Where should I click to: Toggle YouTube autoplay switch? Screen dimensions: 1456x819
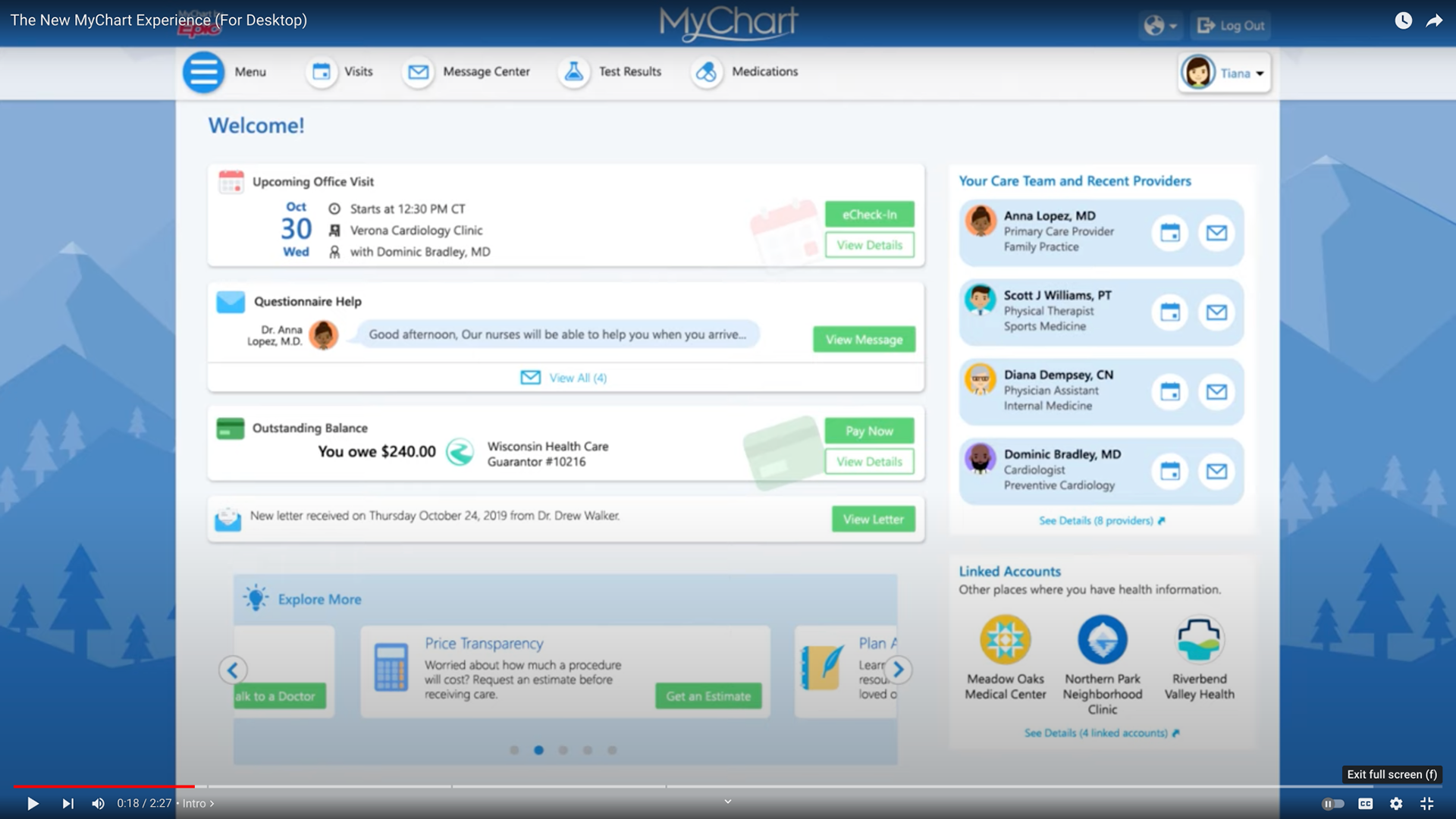(x=1332, y=804)
